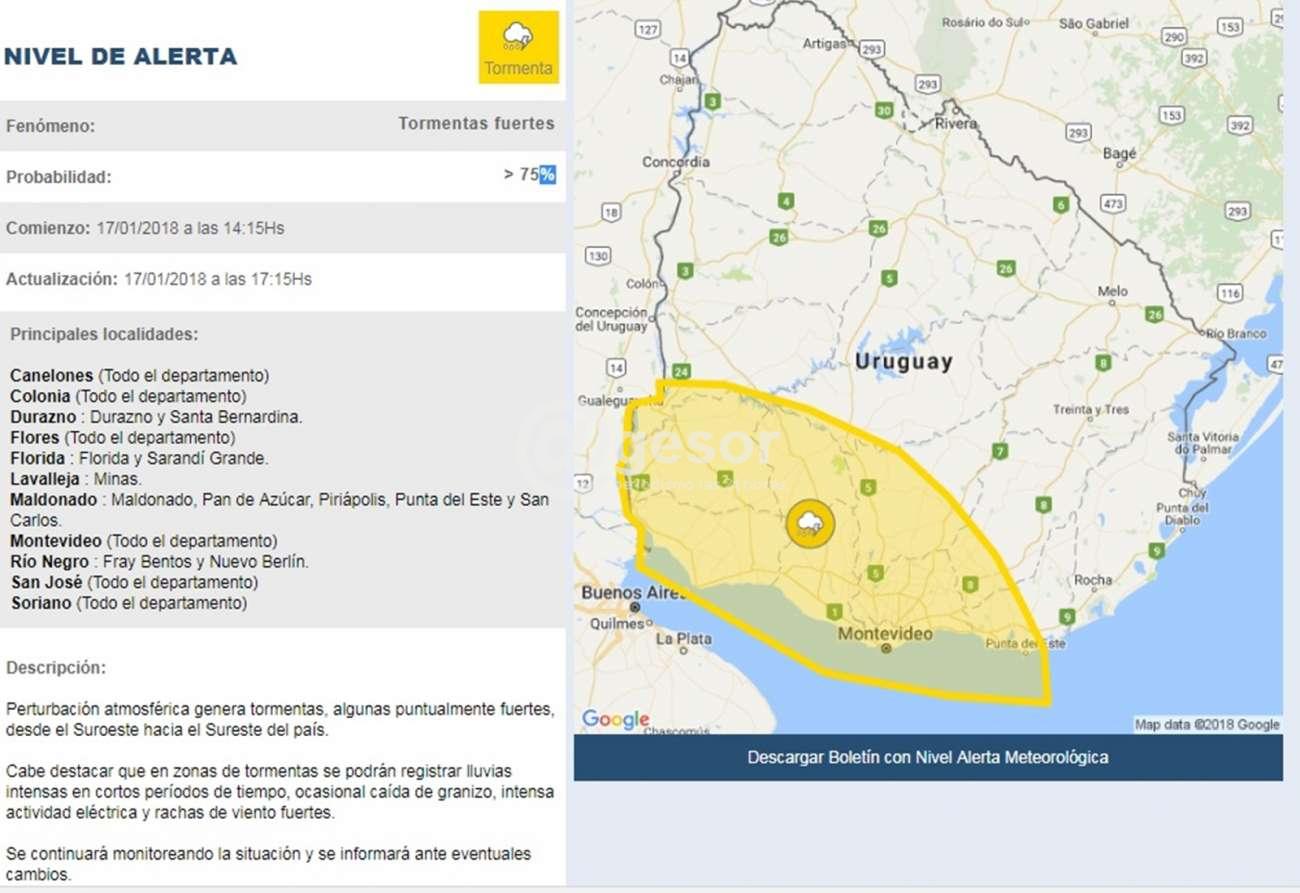Click the route 24 shield marker

(682, 370)
